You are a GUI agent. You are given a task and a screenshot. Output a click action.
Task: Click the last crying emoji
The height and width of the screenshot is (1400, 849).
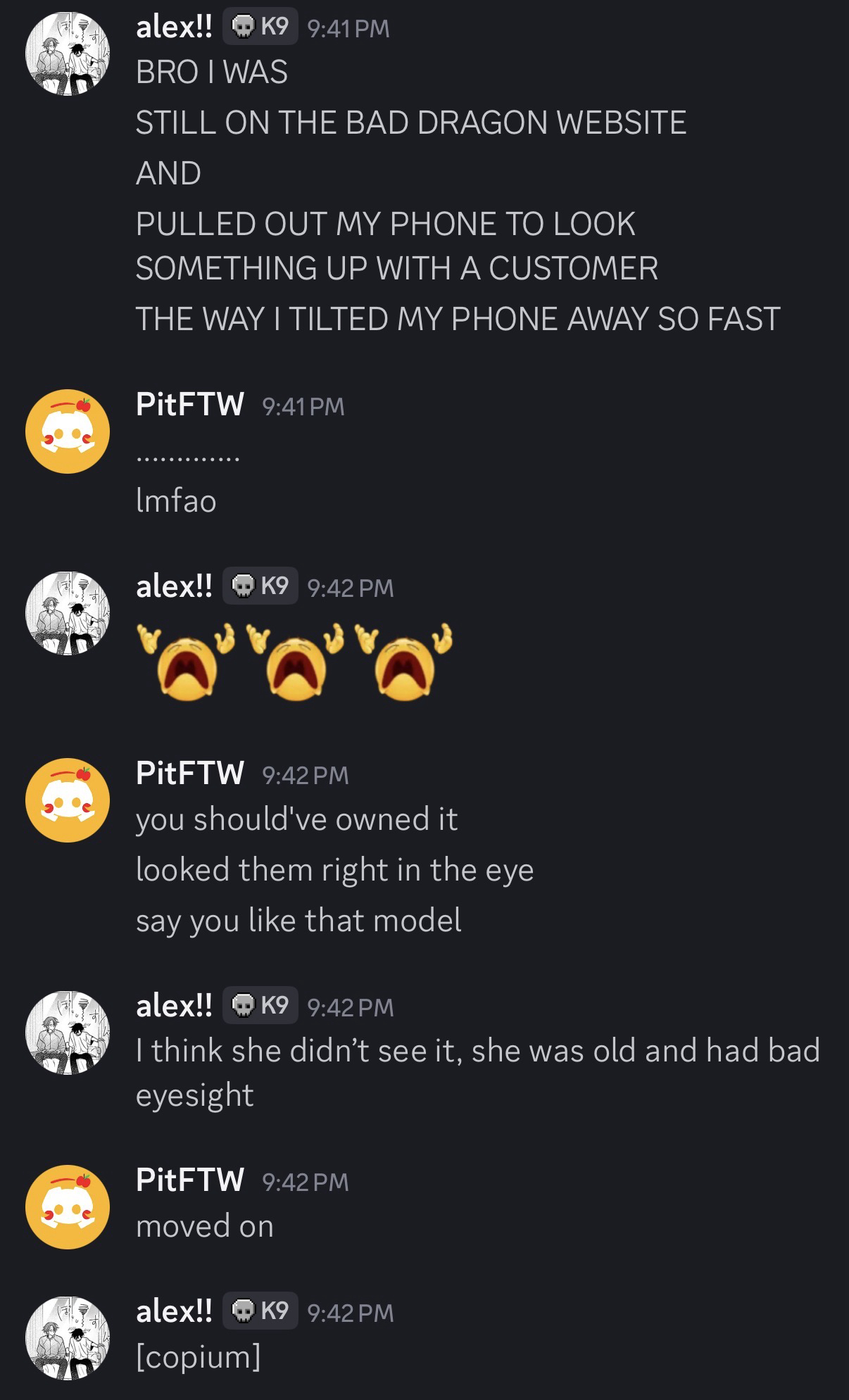tap(404, 662)
